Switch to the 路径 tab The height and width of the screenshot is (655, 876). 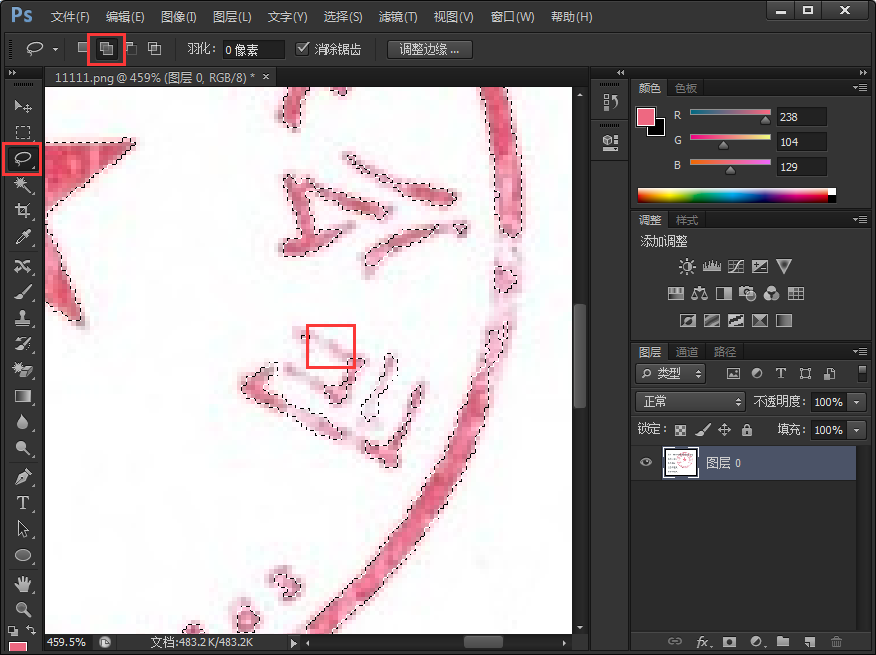[x=725, y=352]
